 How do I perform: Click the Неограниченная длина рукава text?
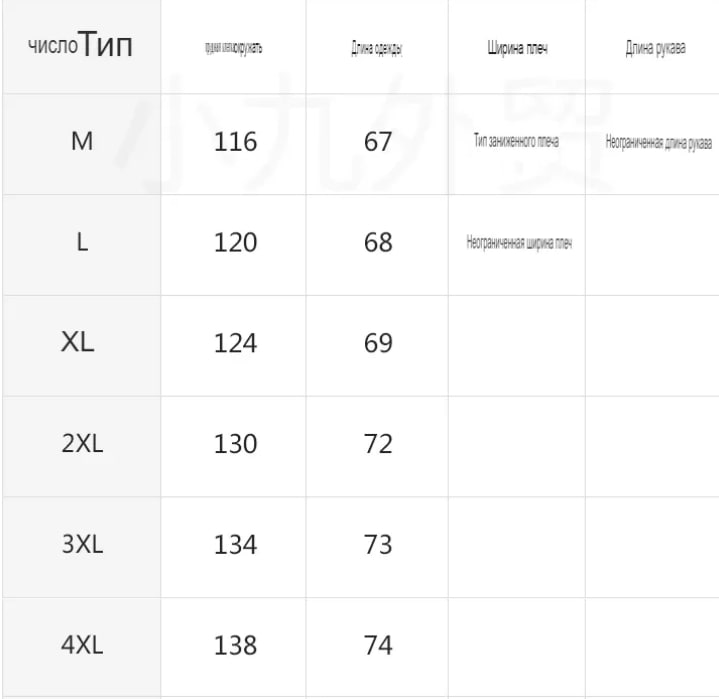click(659, 143)
